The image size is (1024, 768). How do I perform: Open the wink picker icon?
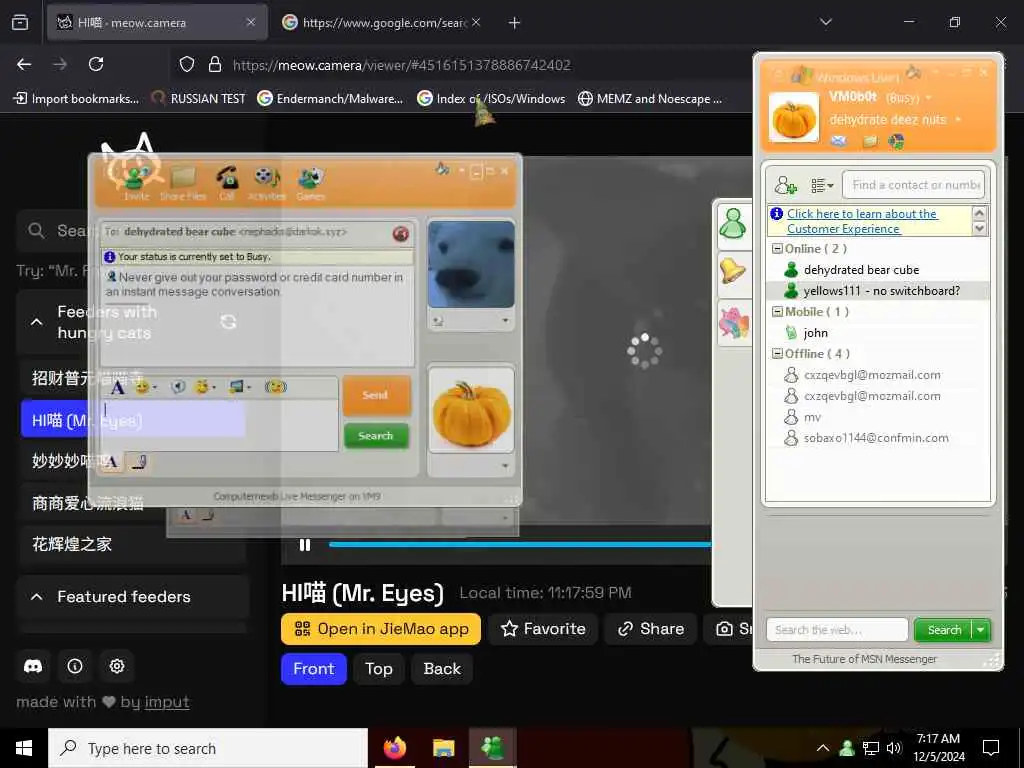(x=205, y=387)
